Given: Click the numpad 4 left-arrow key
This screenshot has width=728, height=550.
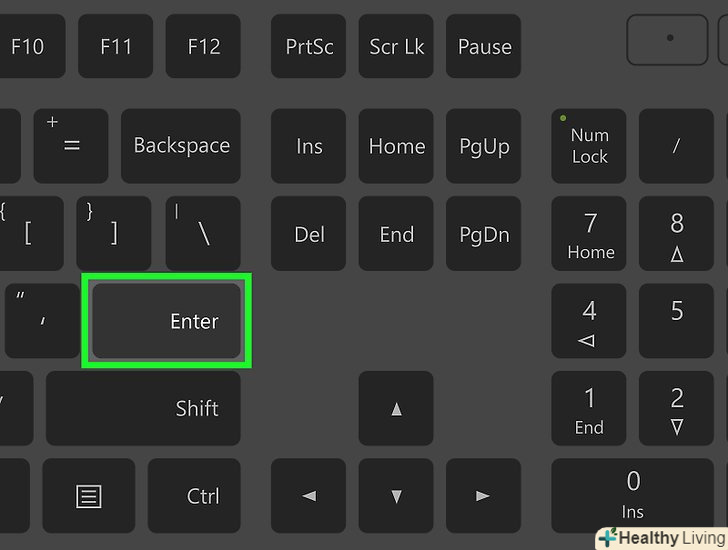Looking at the screenshot, I should (589, 321).
